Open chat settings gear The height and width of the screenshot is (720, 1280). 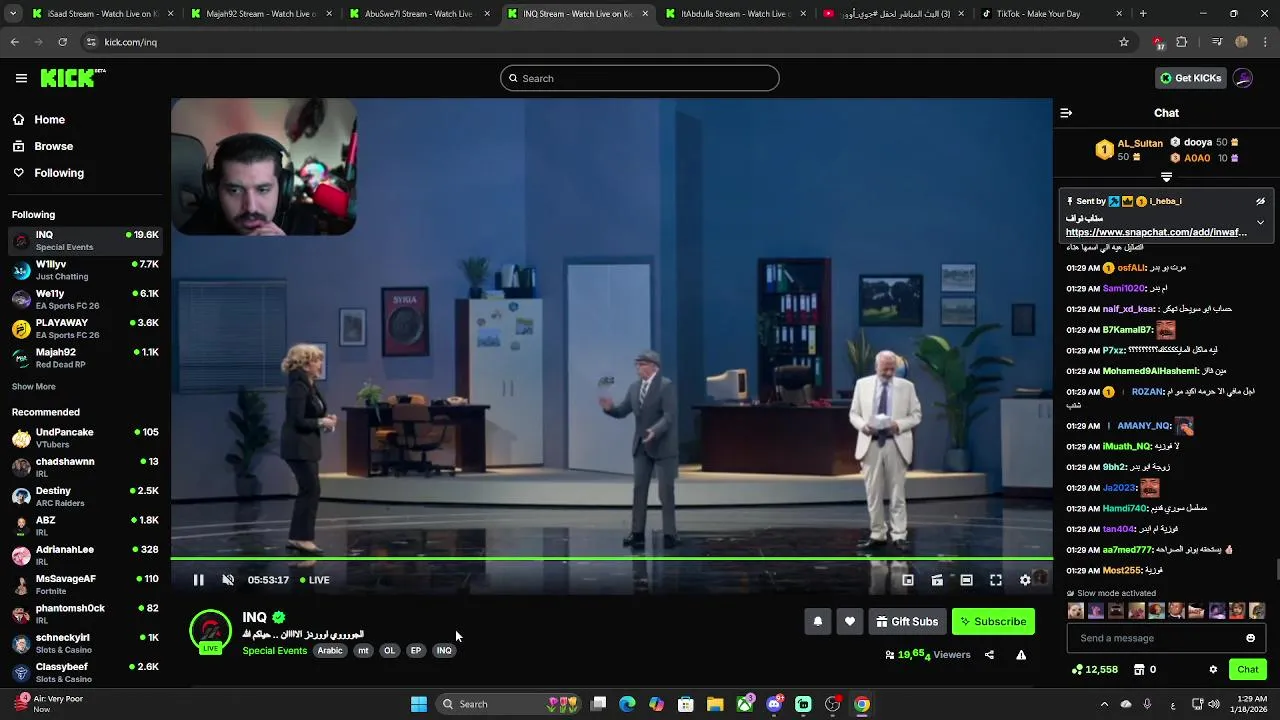click(x=1213, y=670)
